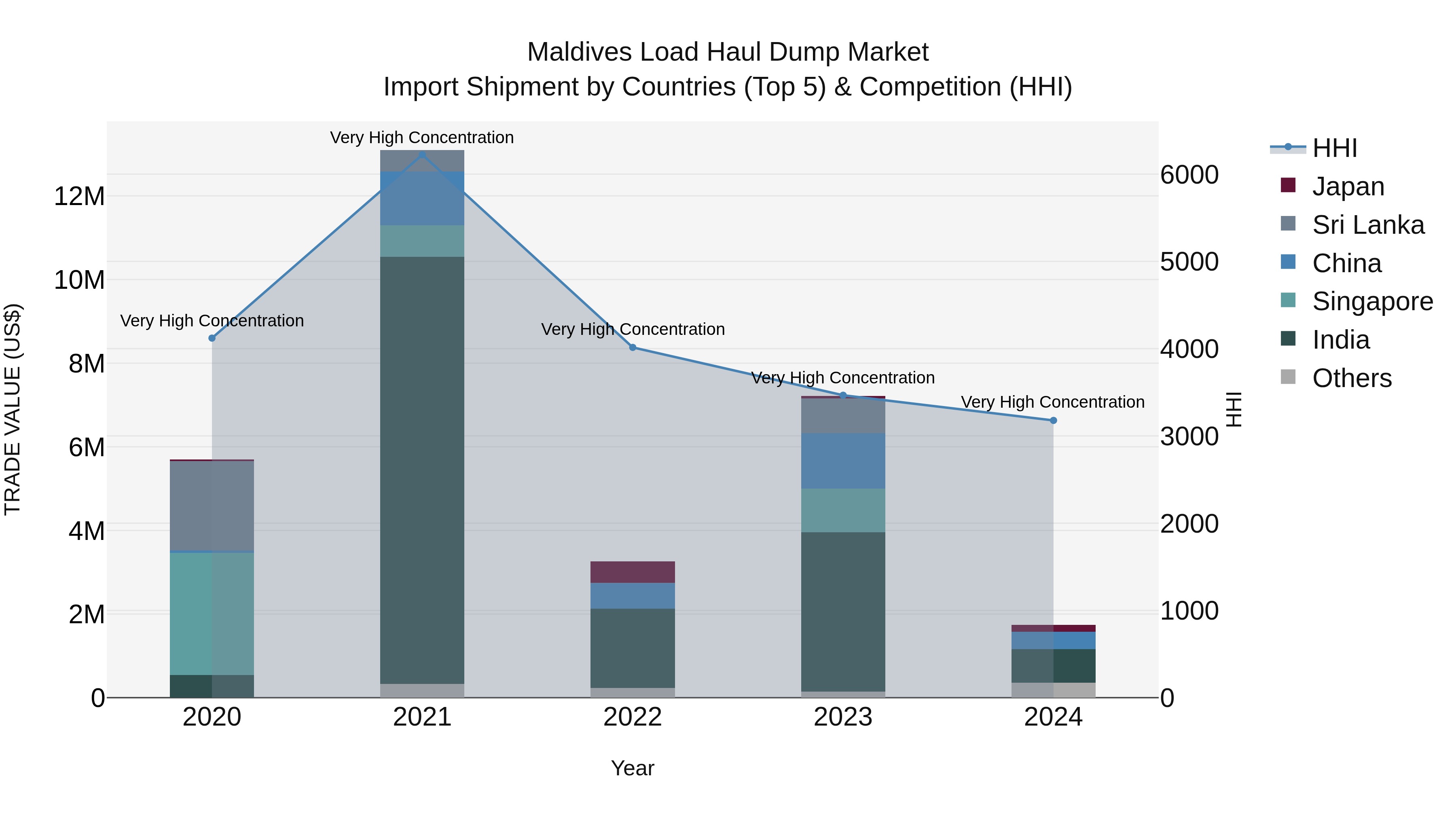The image size is (1456, 819).
Task: Click the Japan dark red legend swatch
Action: [x=1288, y=185]
